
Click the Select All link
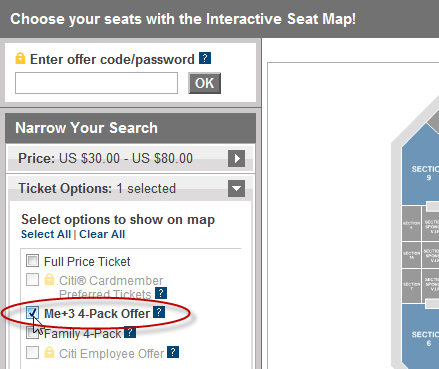[46, 234]
